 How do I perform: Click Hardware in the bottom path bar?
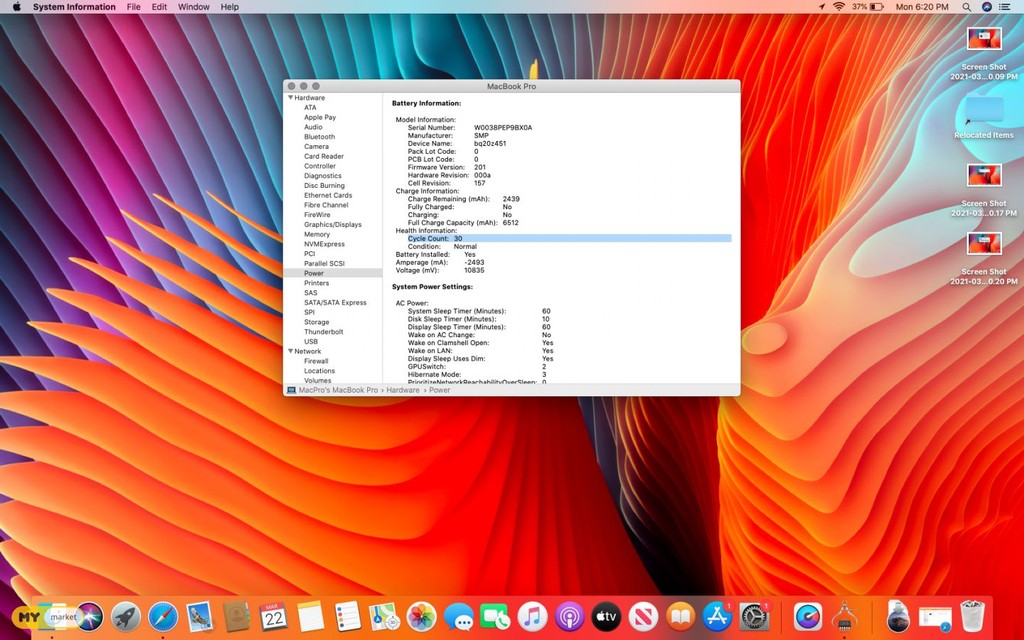coord(403,390)
